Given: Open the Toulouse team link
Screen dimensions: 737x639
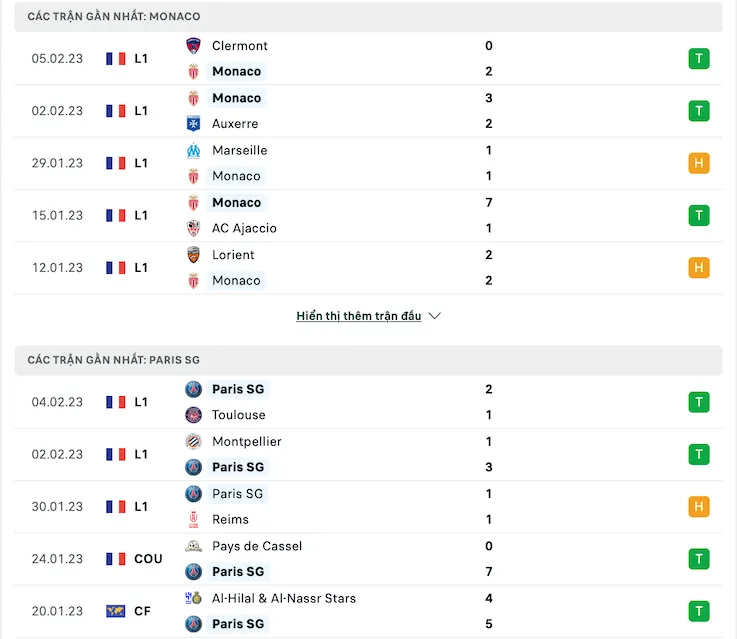Looking at the screenshot, I should [239, 415].
